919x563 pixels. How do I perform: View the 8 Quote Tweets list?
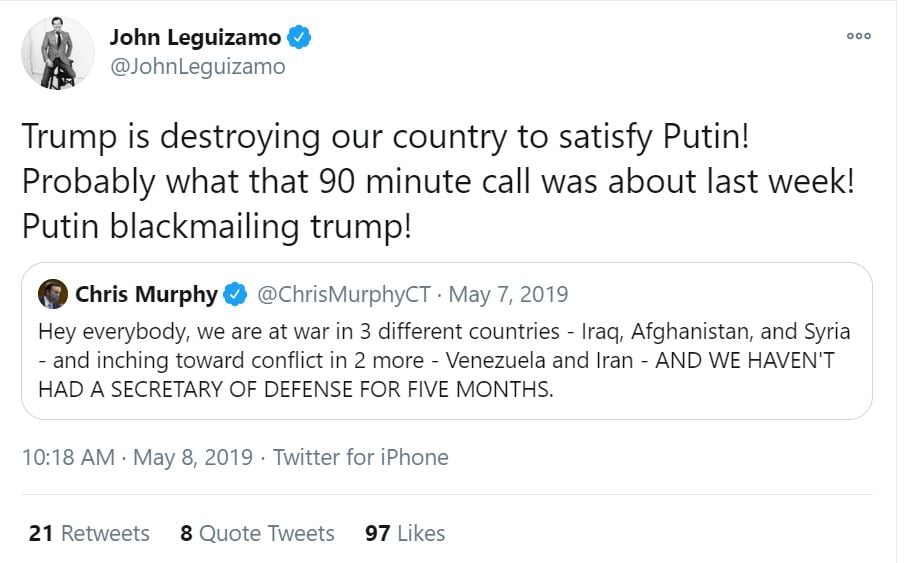(x=257, y=533)
